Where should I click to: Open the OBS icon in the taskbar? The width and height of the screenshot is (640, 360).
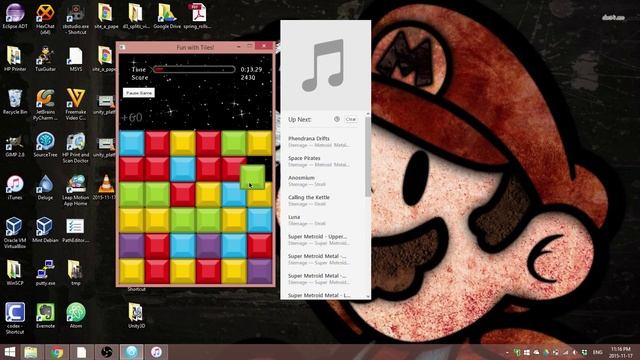coord(107,352)
